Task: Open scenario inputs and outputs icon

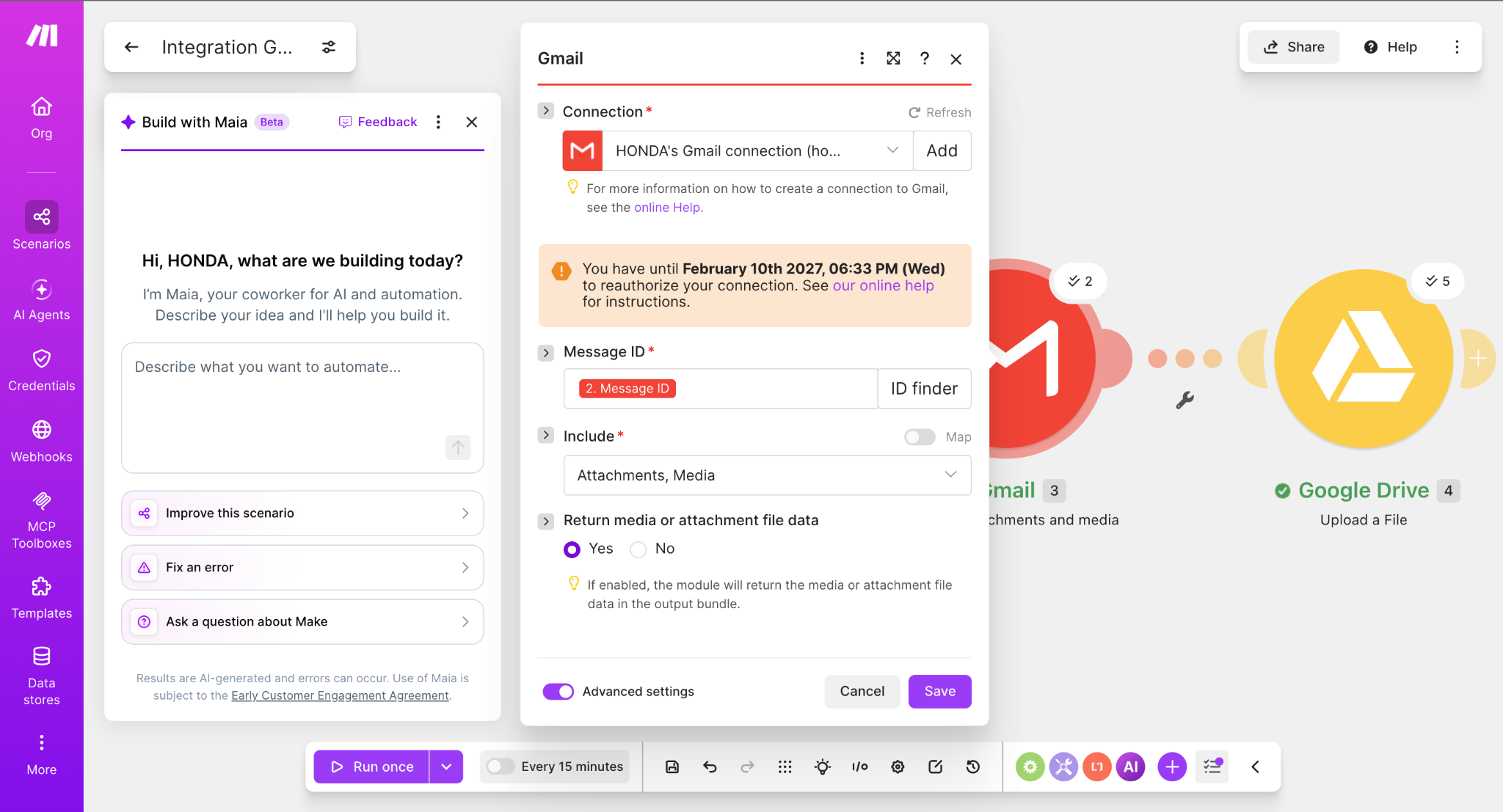Action: 860,767
